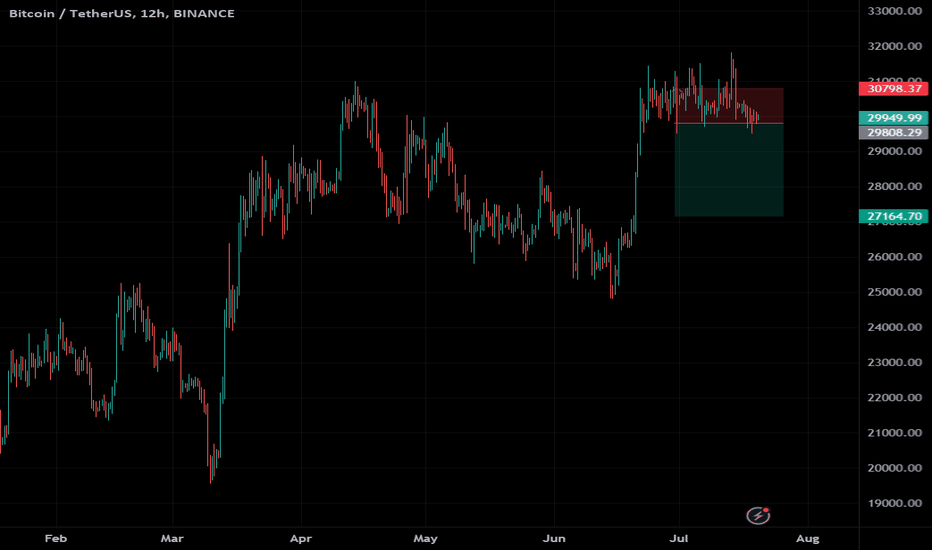
Task: Click the Bitcoin / TetherUS chart title
Action: (x=122, y=13)
